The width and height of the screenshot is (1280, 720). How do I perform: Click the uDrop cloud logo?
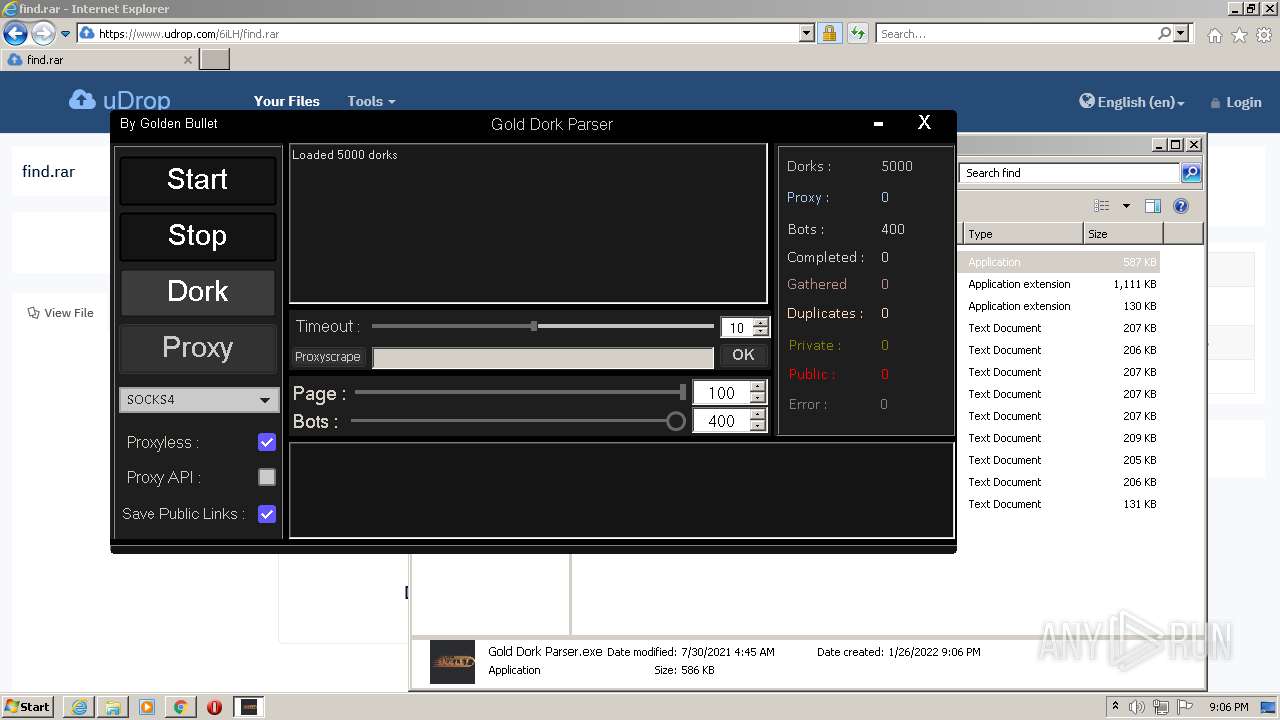[x=119, y=101]
